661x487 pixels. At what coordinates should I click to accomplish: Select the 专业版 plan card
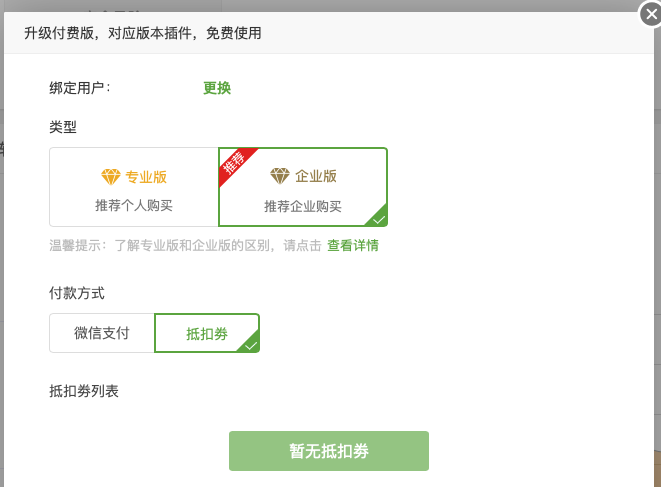pyautogui.click(x=134, y=187)
